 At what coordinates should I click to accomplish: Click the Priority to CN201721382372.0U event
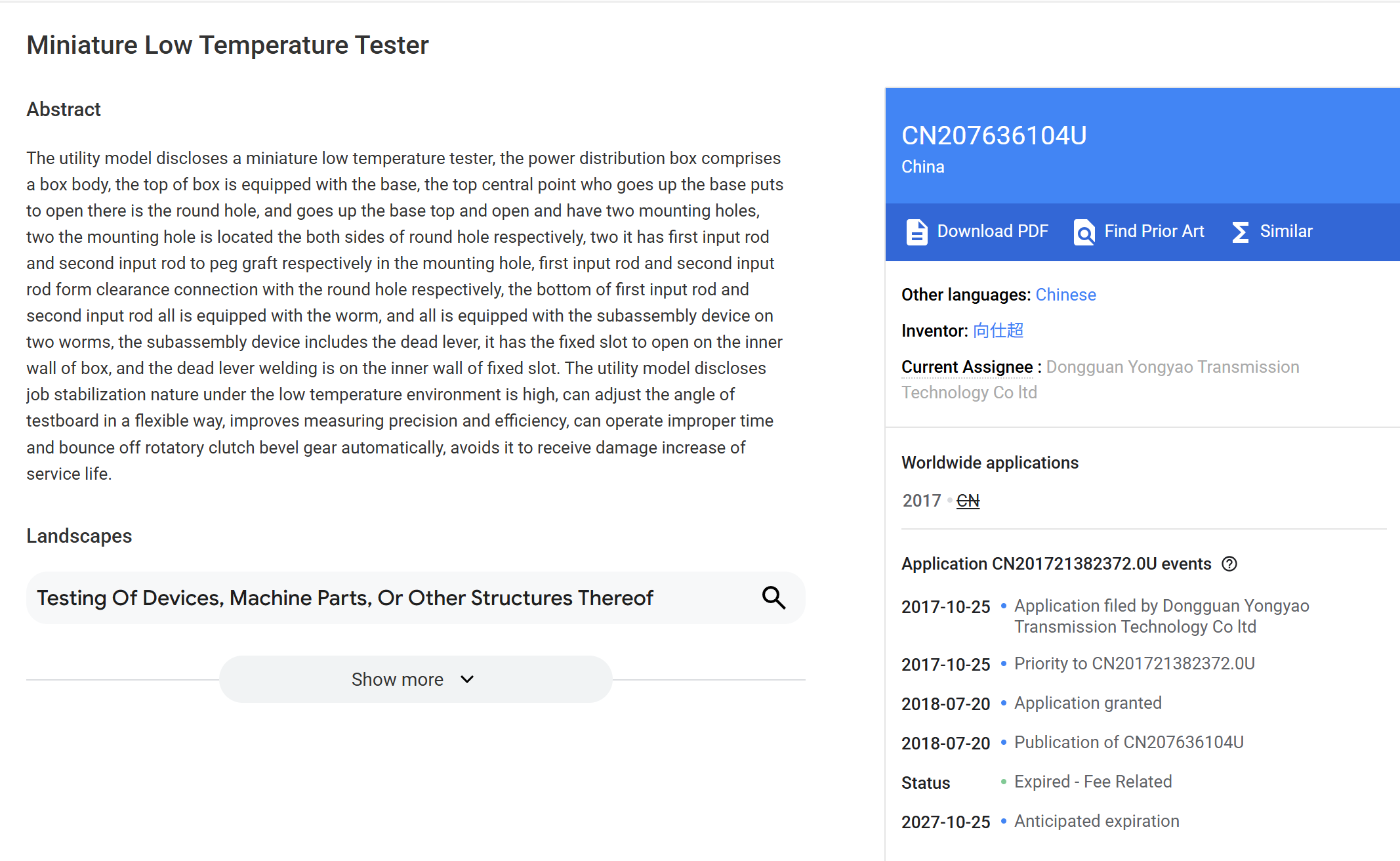coord(1134,663)
